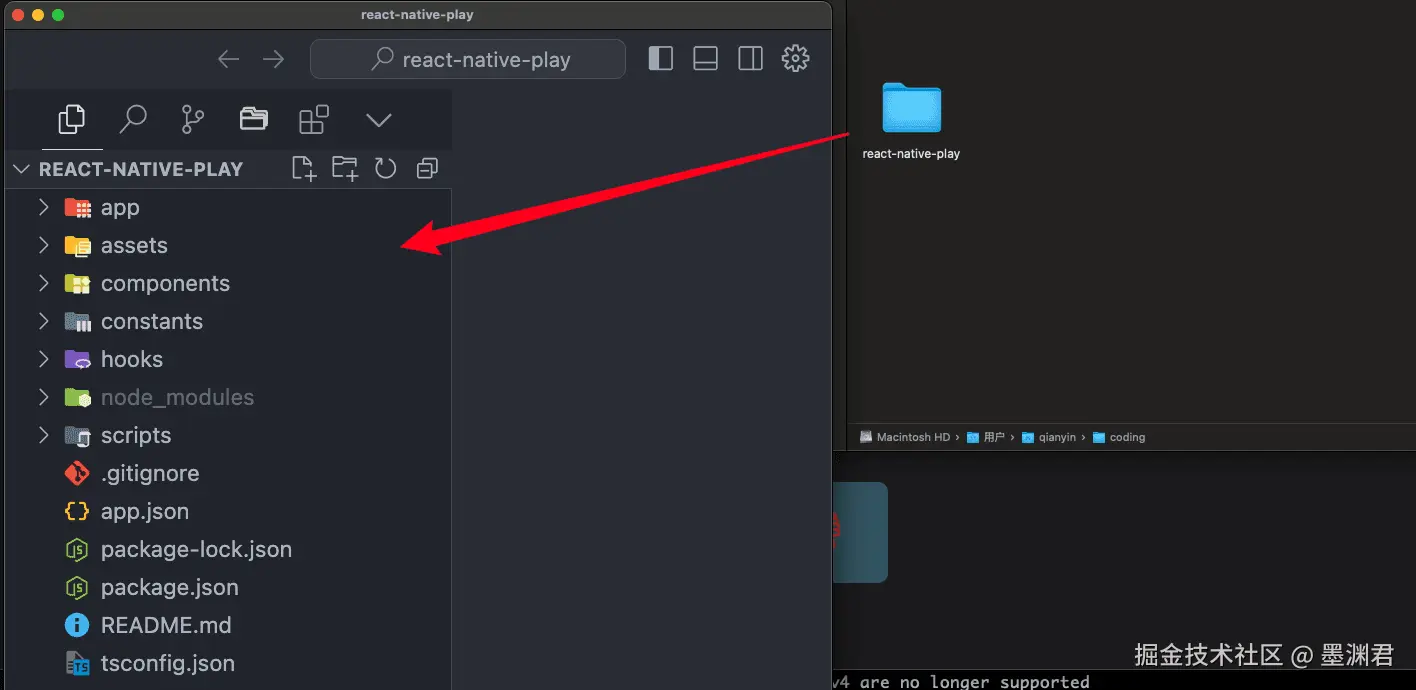Toggle the secondary side bar layout icon
This screenshot has height=690, width=1416.
tap(751, 59)
